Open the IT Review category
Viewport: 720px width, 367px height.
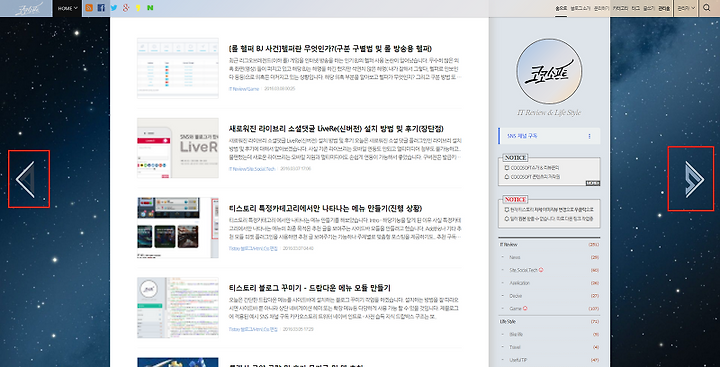(509, 245)
